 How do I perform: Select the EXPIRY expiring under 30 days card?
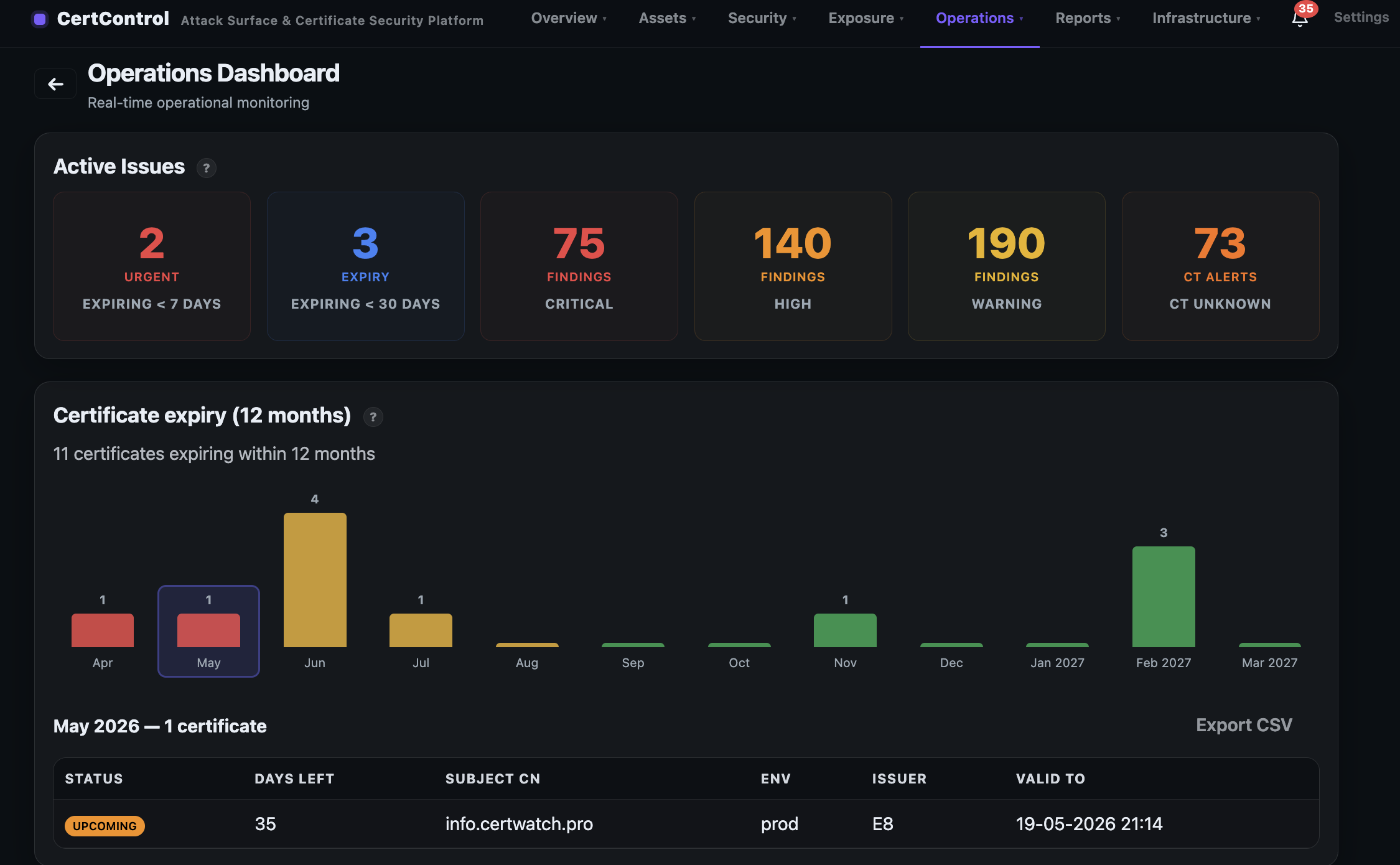365,266
